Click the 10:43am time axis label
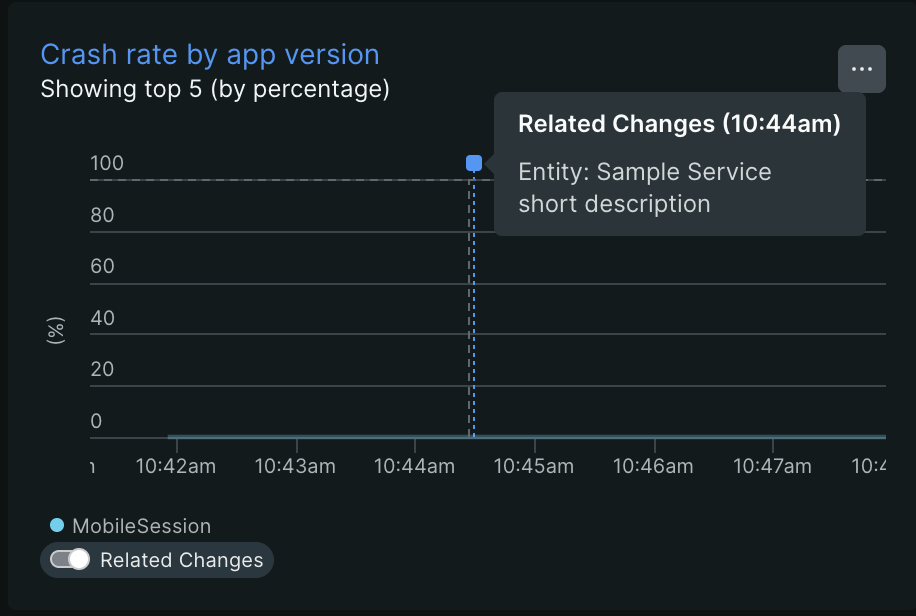Viewport: 916px width, 616px height. click(x=295, y=466)
